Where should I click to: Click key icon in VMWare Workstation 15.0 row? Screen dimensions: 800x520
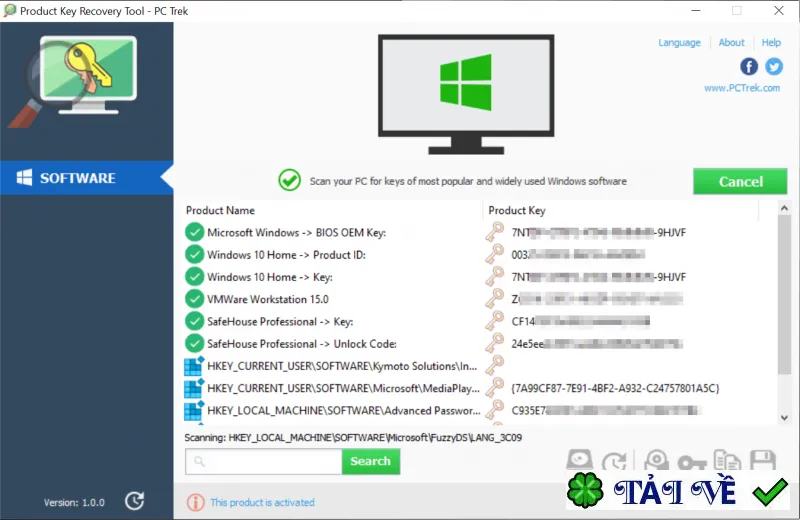pyautogui.click(x=494, y=299)
